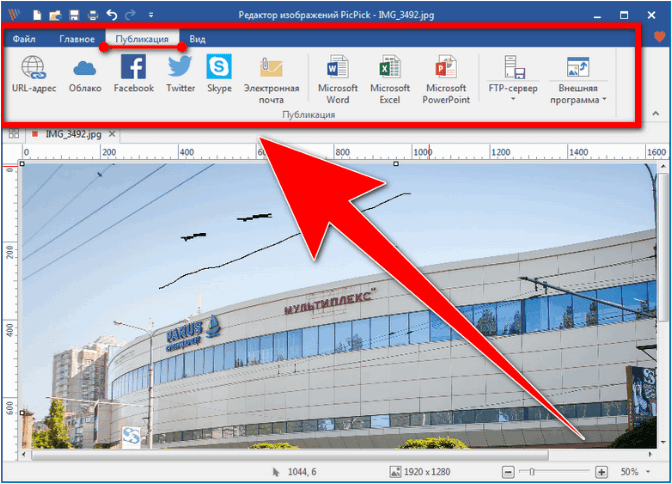
Task: Switch to the Главное ribbon tab
Action: point(76,39)
